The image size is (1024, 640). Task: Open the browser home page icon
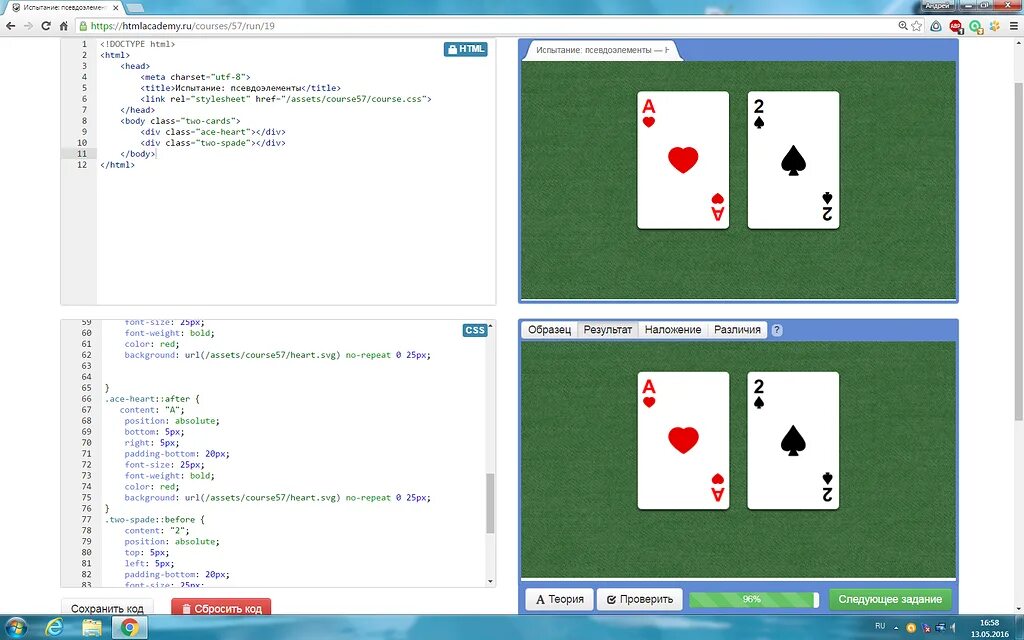click(x=63, y=26)
